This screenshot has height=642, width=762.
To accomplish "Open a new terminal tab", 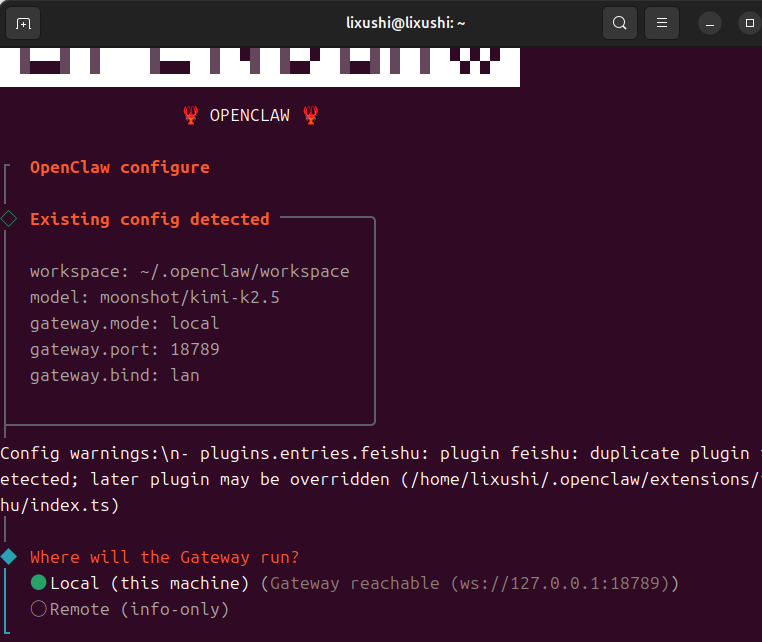I will pos(23,23).
